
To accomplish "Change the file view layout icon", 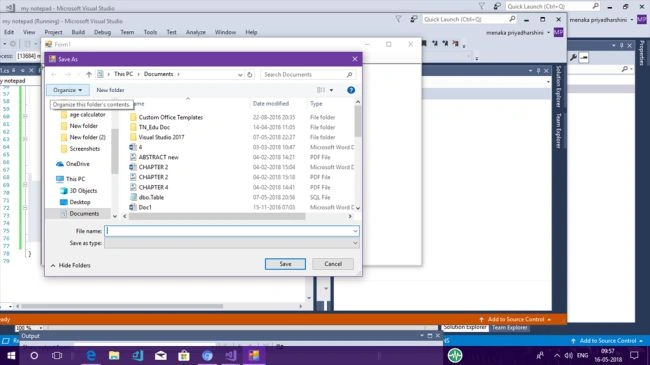I will [x=321, y=90].
